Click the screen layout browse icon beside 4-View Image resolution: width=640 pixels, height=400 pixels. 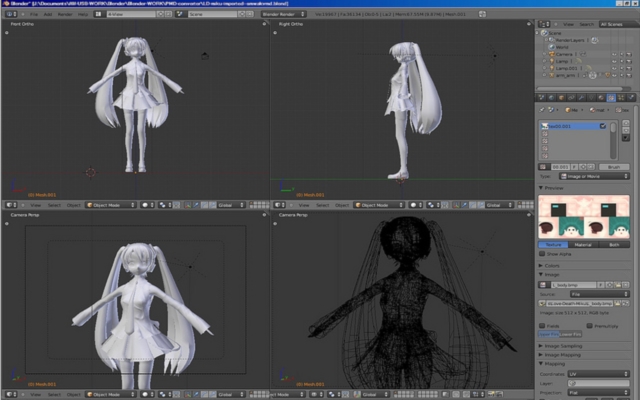pyautogui.click(x=98, y=14)
